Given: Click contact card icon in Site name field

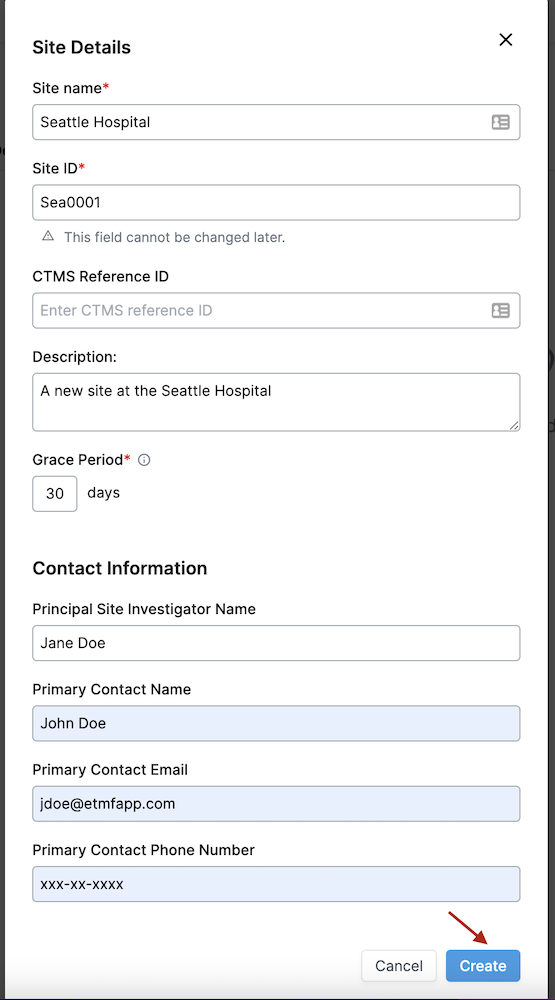Looking at the screenshot, I should coord(501,122).
